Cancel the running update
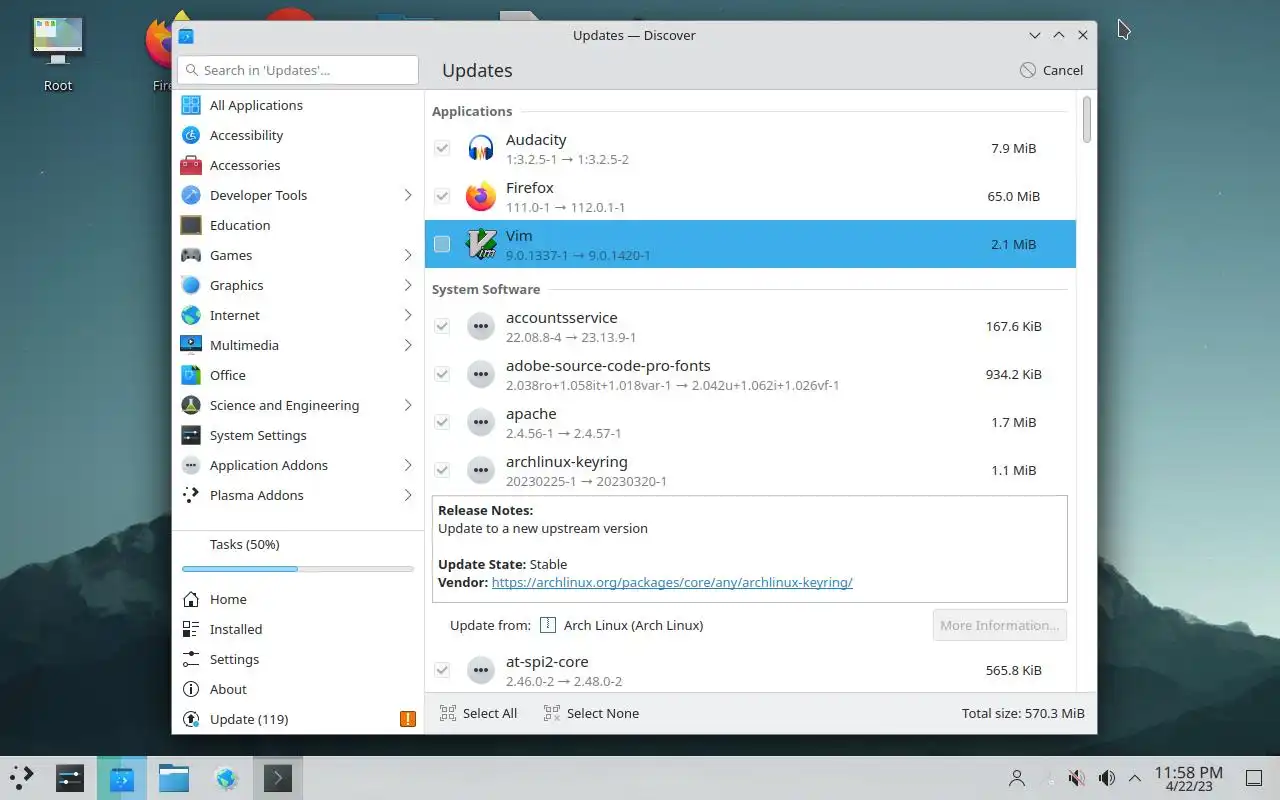 pos(1051,70)
